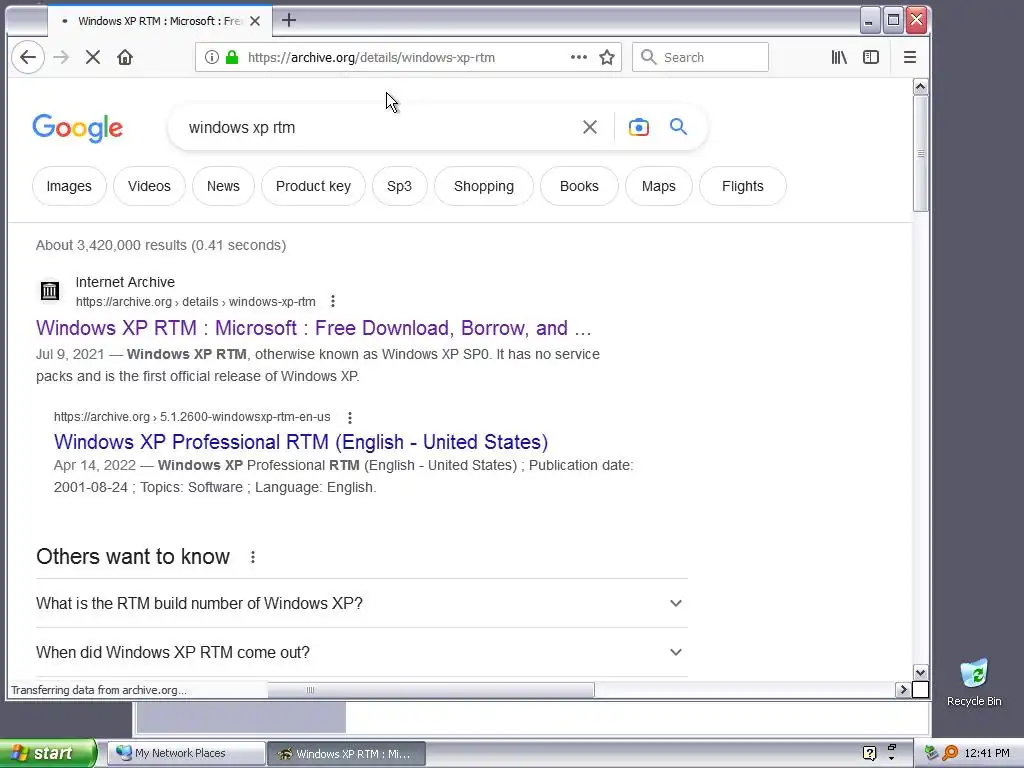1024x768 pixels.
Task: Open the Books filter
Action: click(x=579, y=186)
